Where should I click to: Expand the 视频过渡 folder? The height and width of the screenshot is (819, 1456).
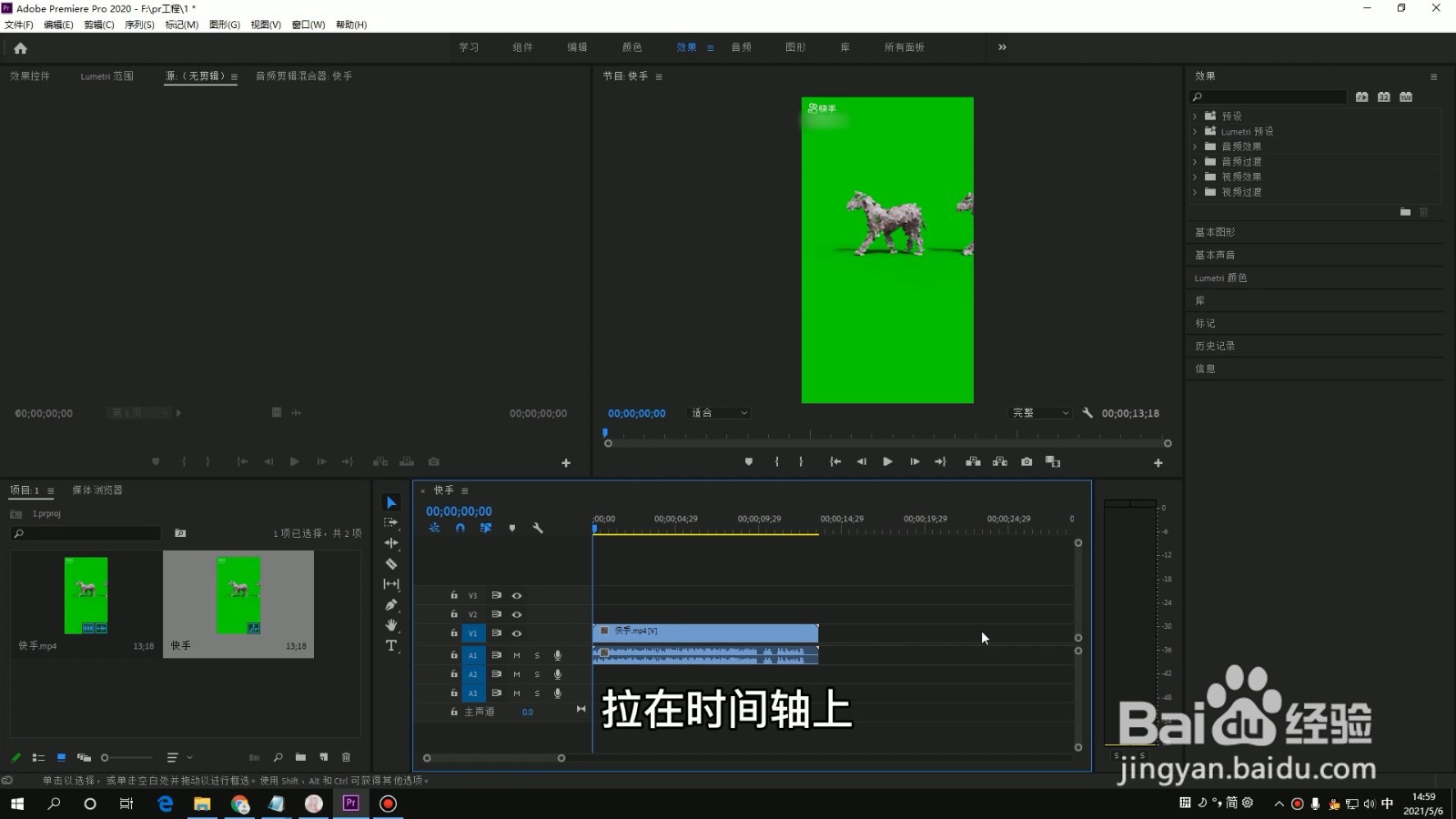tap(1195, 193)
